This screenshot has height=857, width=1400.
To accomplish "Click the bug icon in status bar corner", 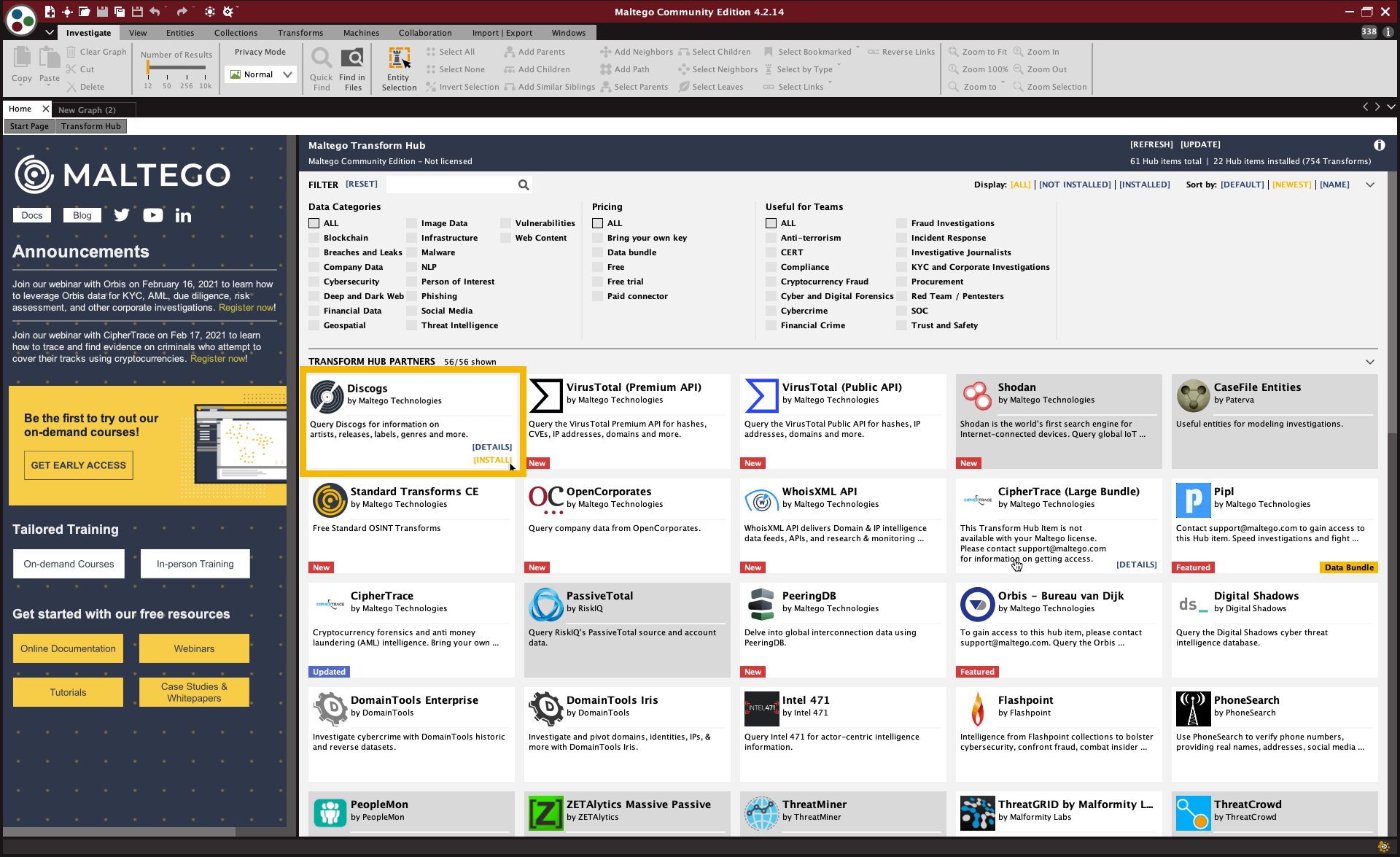I will click(x=1383, y=847).
